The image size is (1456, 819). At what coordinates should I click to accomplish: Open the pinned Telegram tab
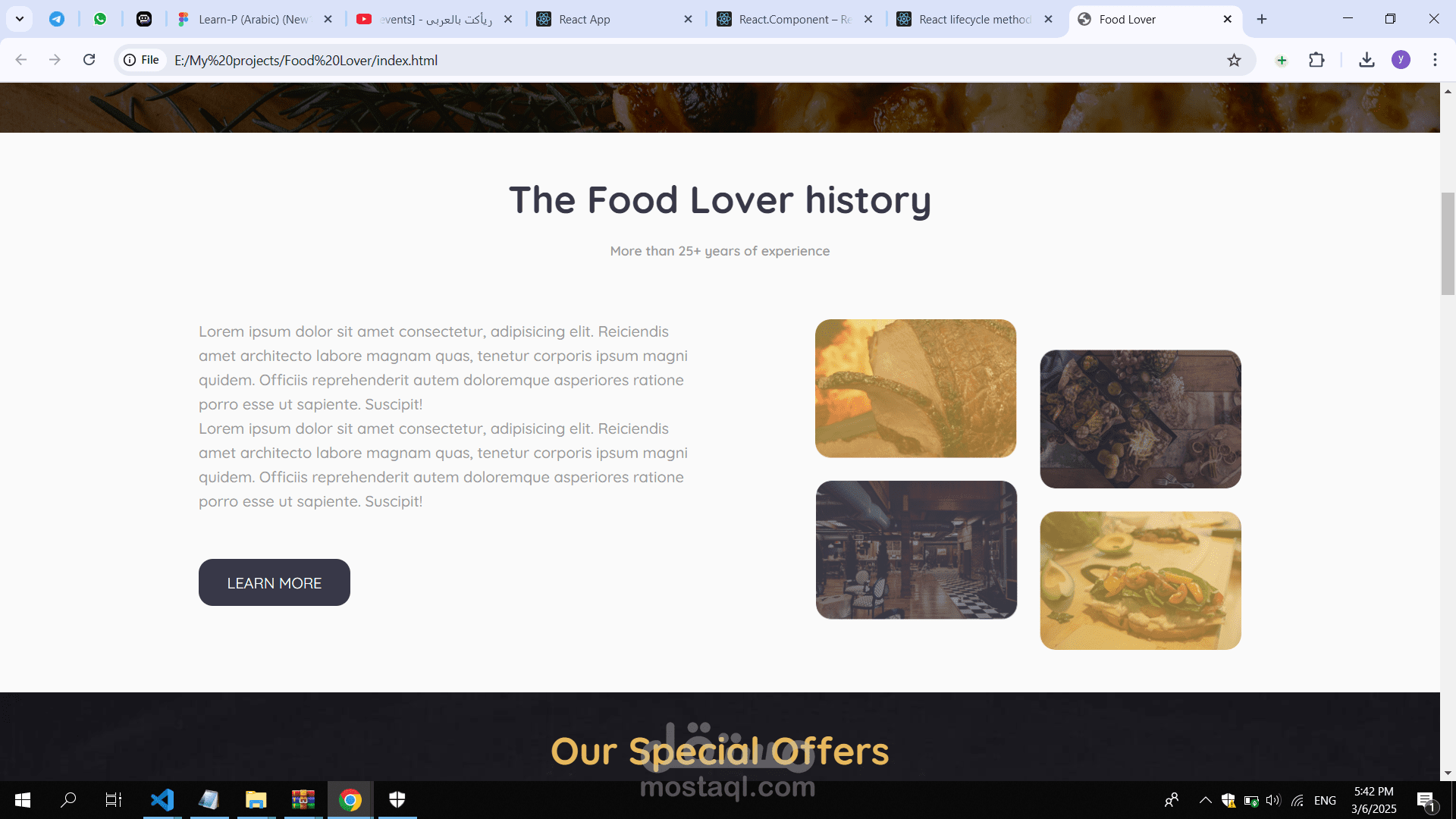pyautogui.click(x=57, y=19)
